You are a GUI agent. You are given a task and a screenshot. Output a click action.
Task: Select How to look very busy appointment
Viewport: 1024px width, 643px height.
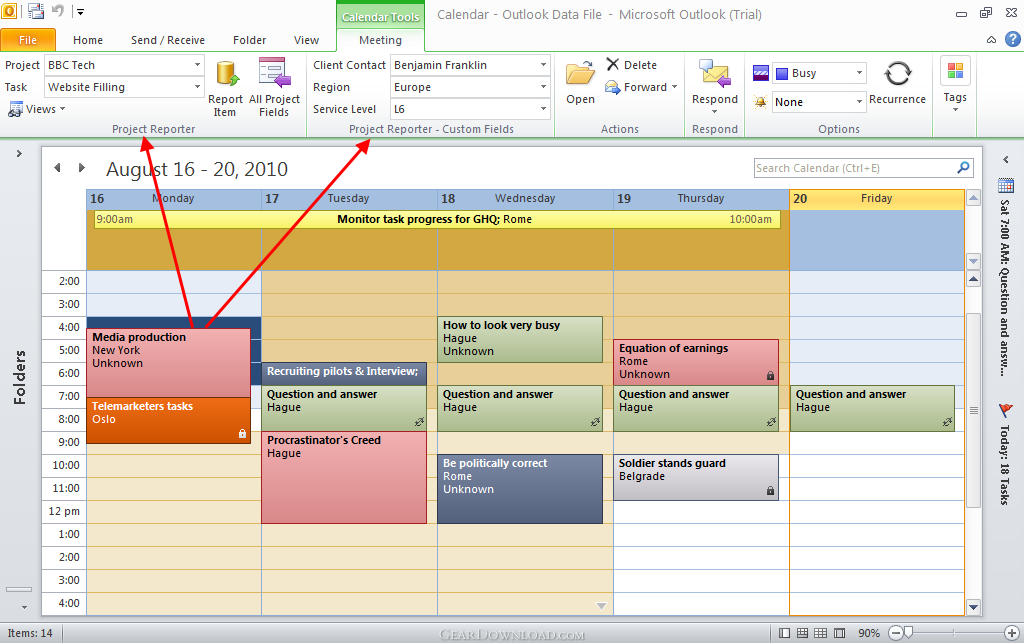click(520, 339)
